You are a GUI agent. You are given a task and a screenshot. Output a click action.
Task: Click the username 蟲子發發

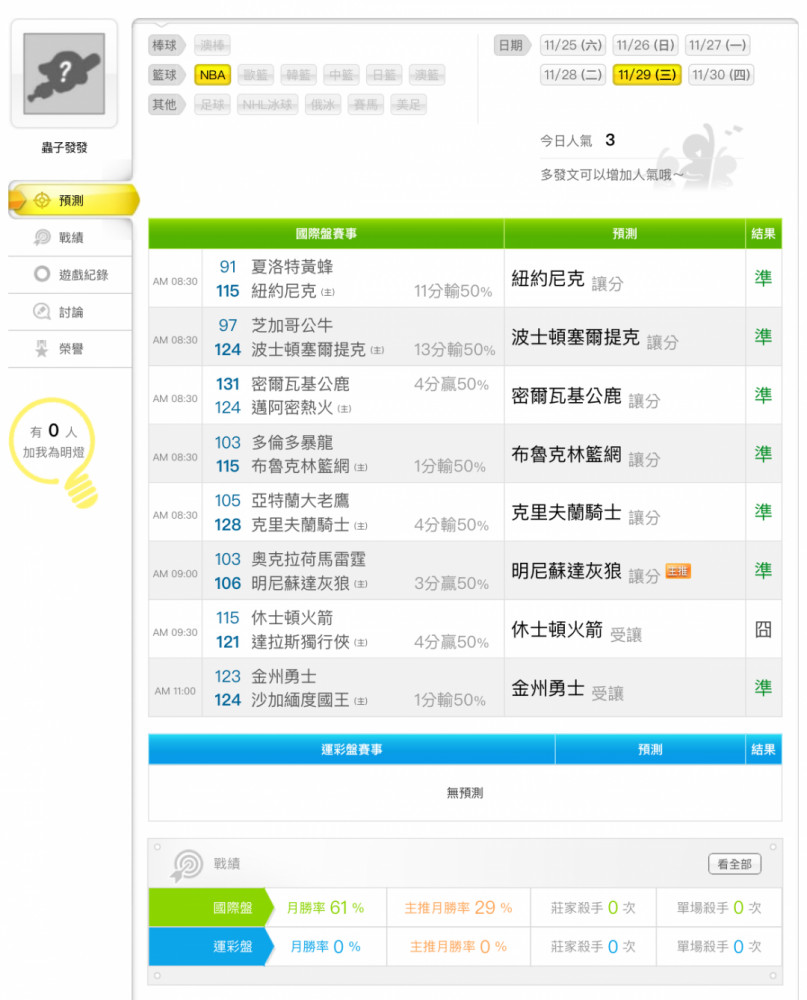(x=64, y=148)
